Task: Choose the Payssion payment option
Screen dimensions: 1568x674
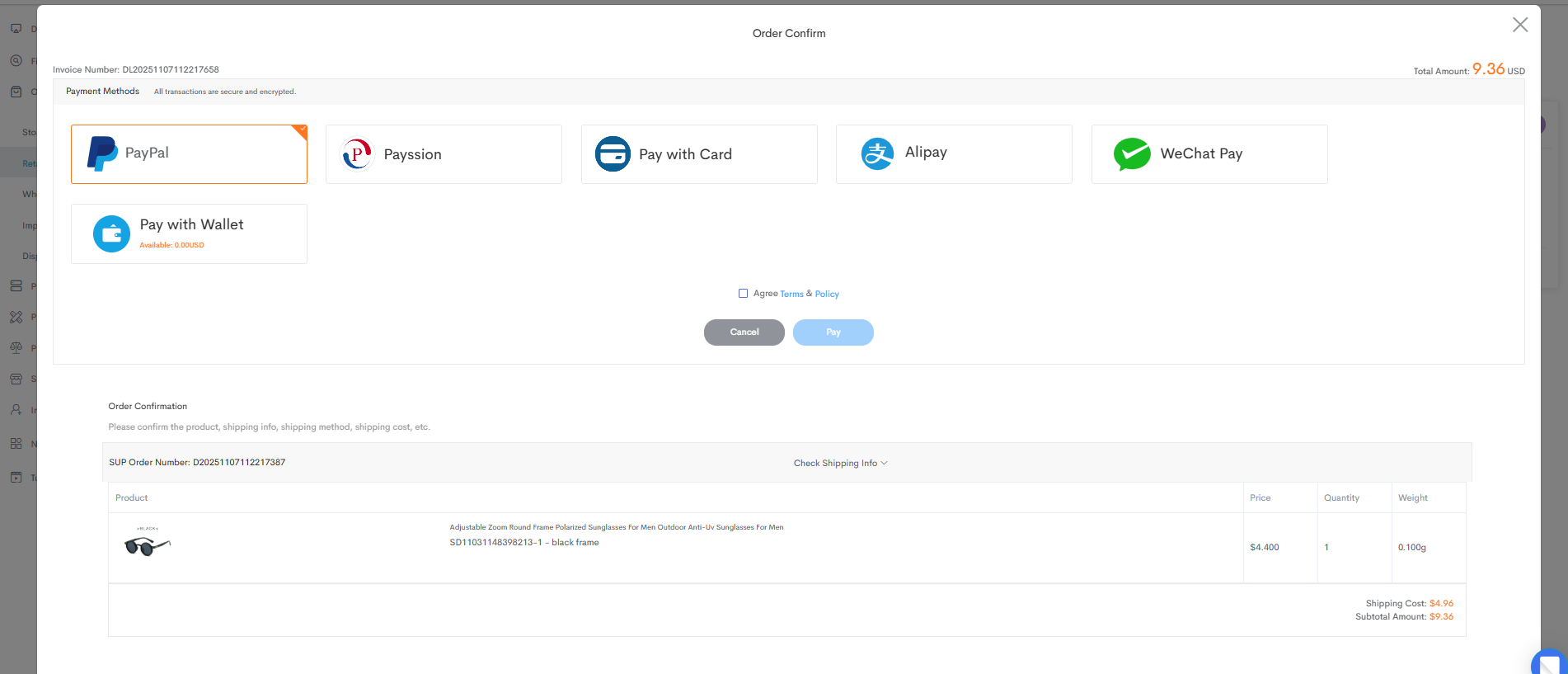Action: (444, 154)
